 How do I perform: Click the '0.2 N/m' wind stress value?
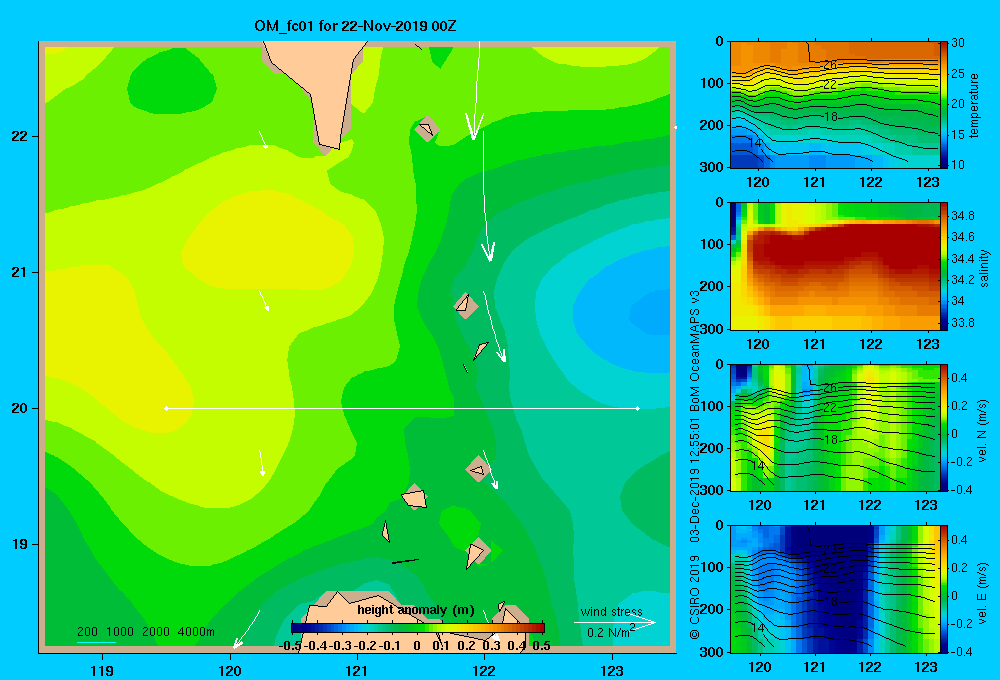(608, 633)
